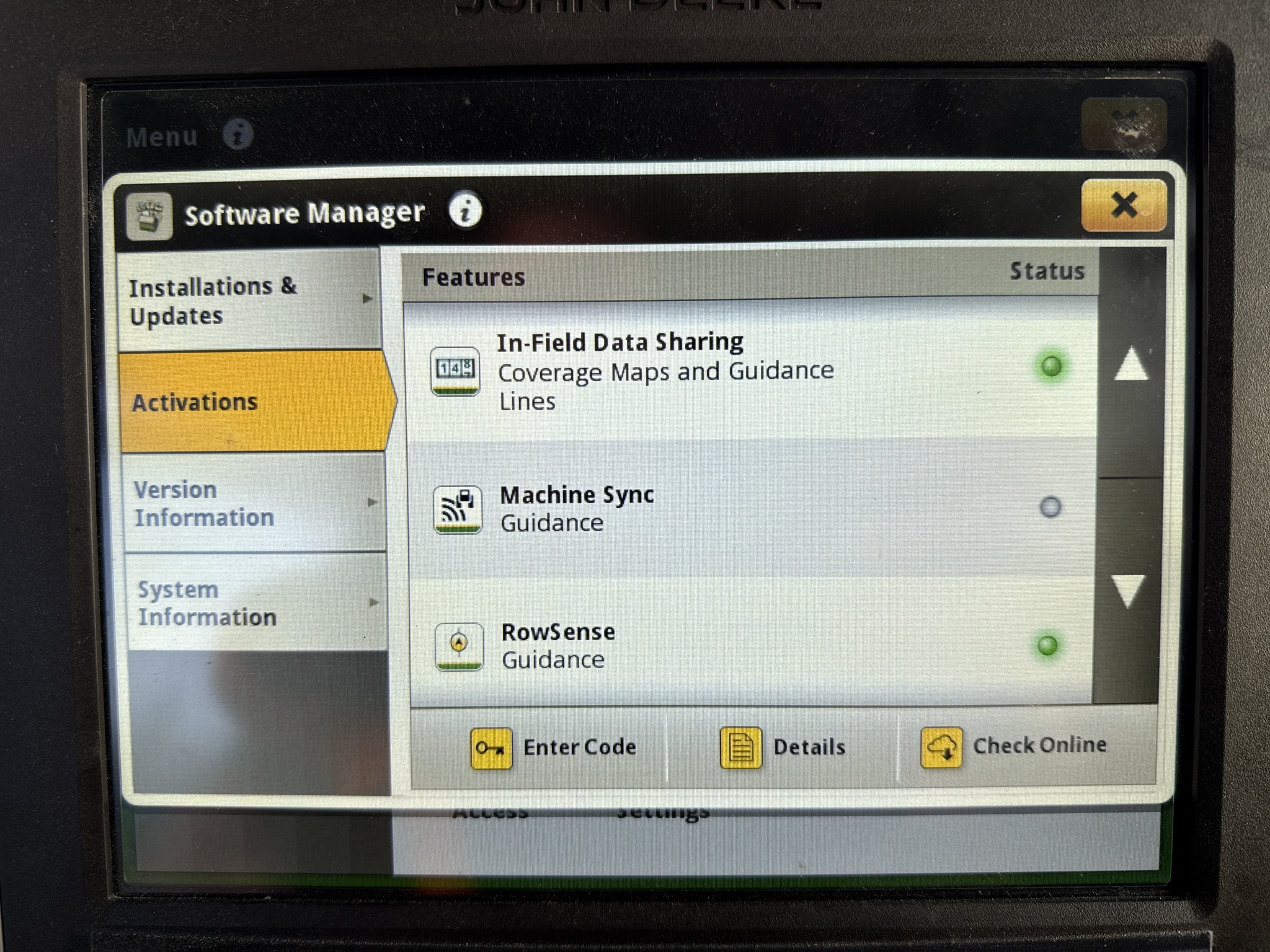The width and height of the screenshot is (1270, 952).
Task: Click the key icon for Enter Code
Action: pyautogui.click(x=491, y=749)
